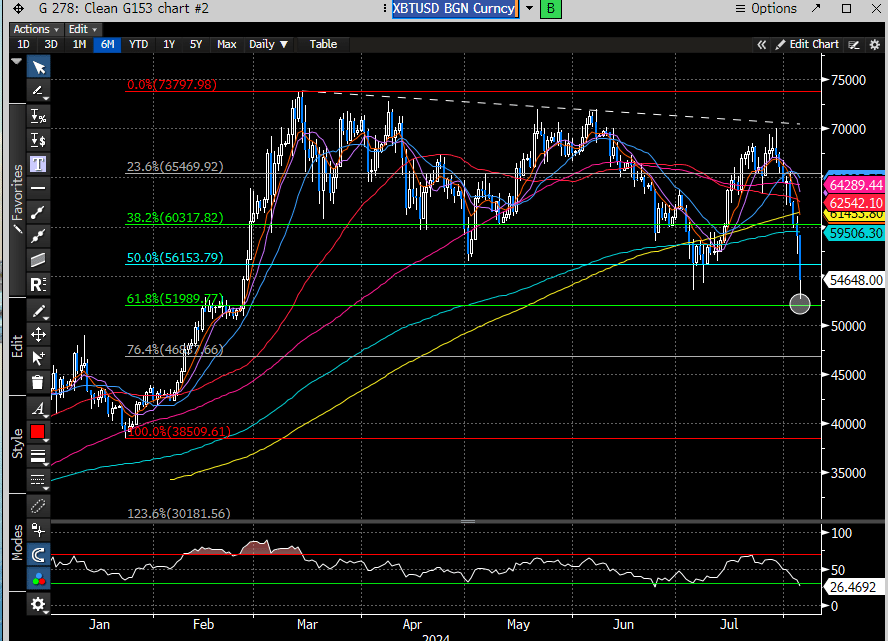The height and width of the screenshot is (641, 888).
Task: Choose the text annotation tool
Action: pyautogui.click(x=38, y=164)
